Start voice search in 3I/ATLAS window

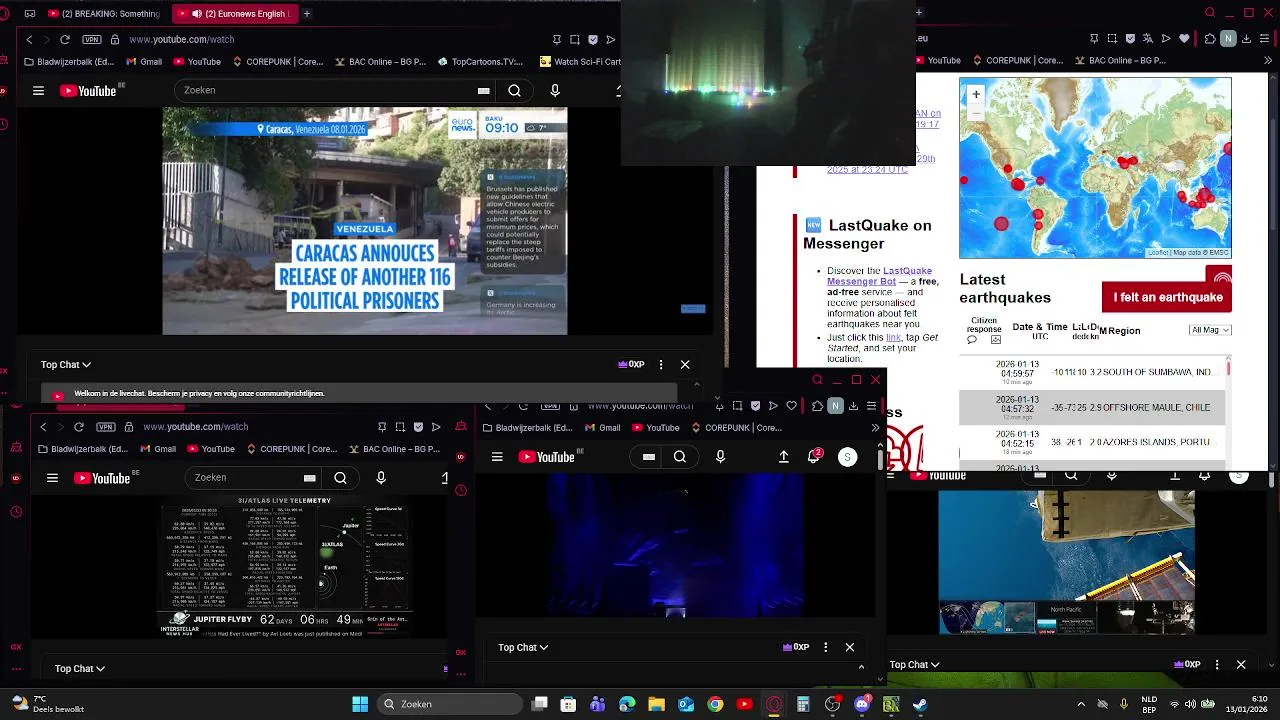pos(381,478)
